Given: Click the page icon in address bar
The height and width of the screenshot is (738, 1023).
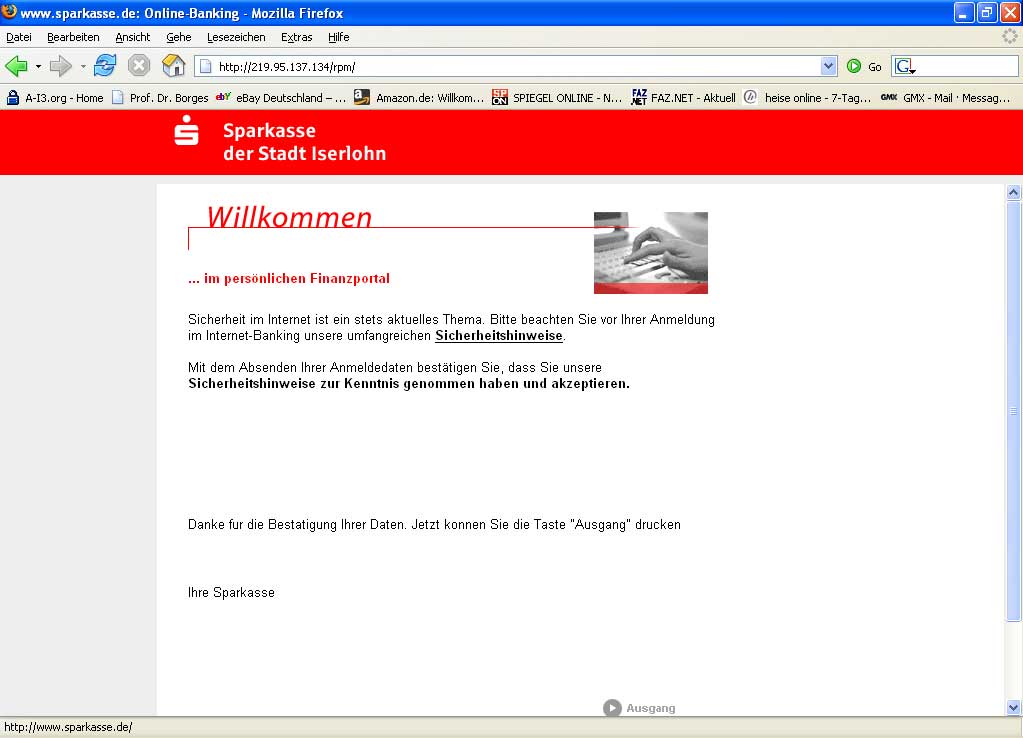Looking at the screenshot, I should 206,67.
